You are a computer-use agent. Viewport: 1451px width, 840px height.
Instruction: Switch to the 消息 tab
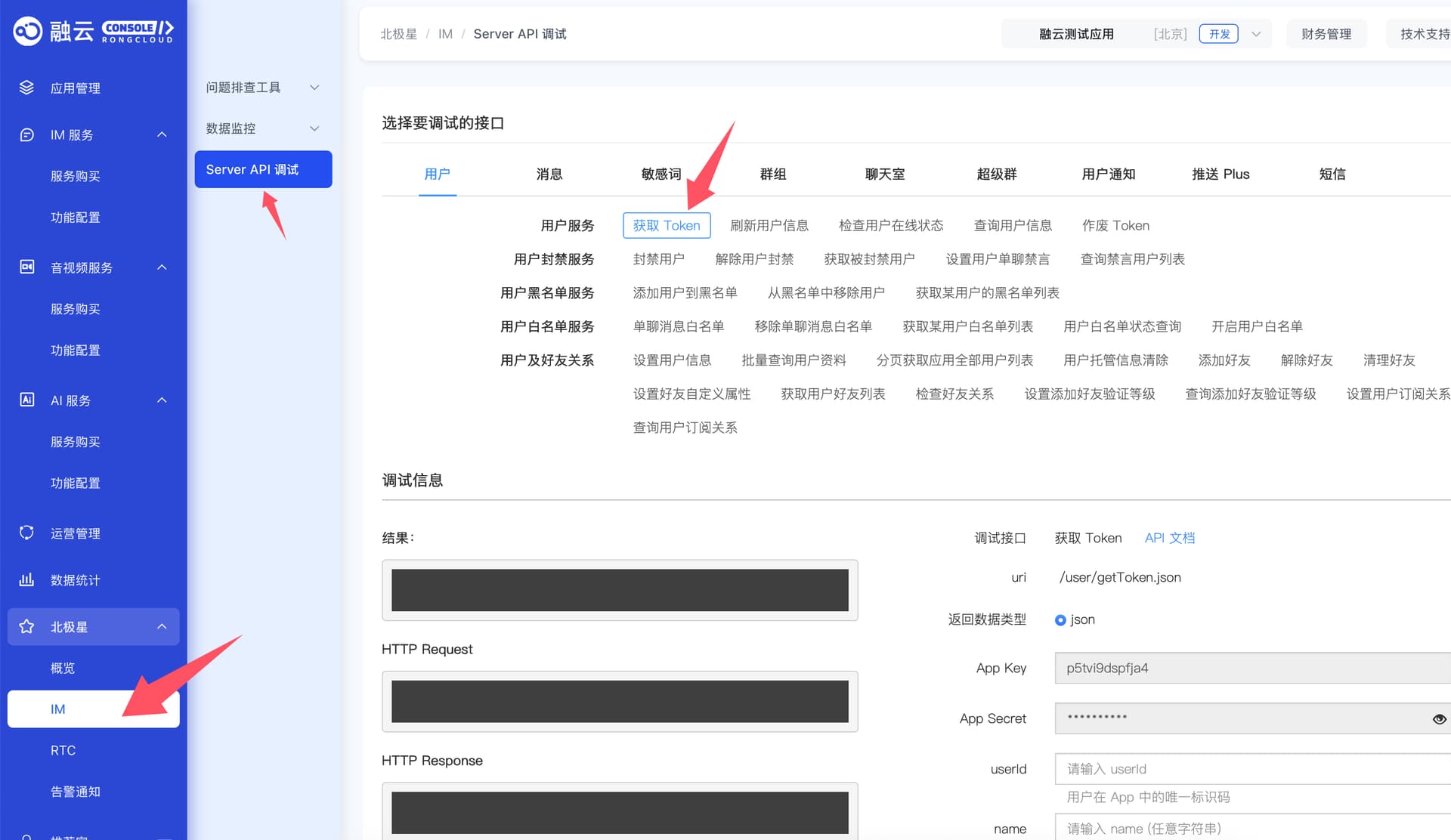click(x=549, y=174)
